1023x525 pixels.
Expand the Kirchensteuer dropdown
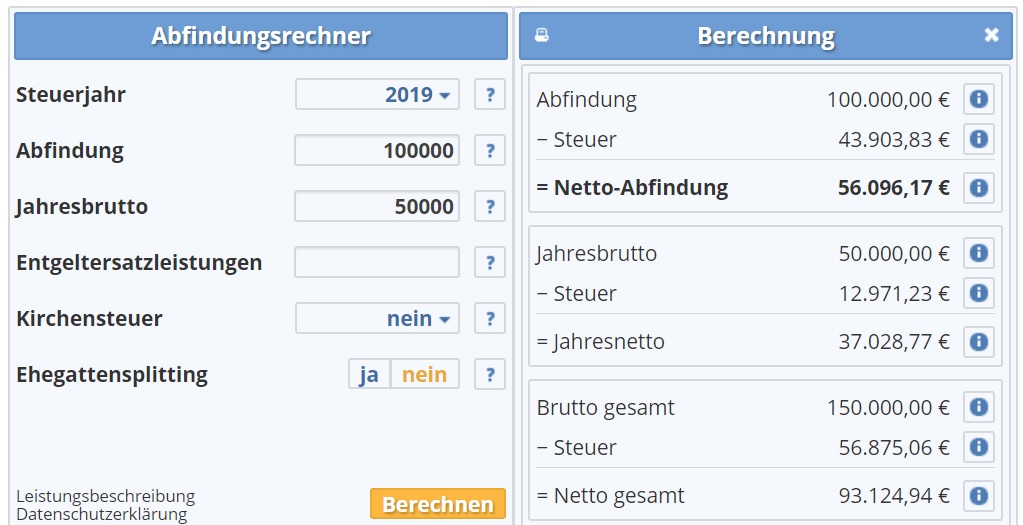[377, 319]
